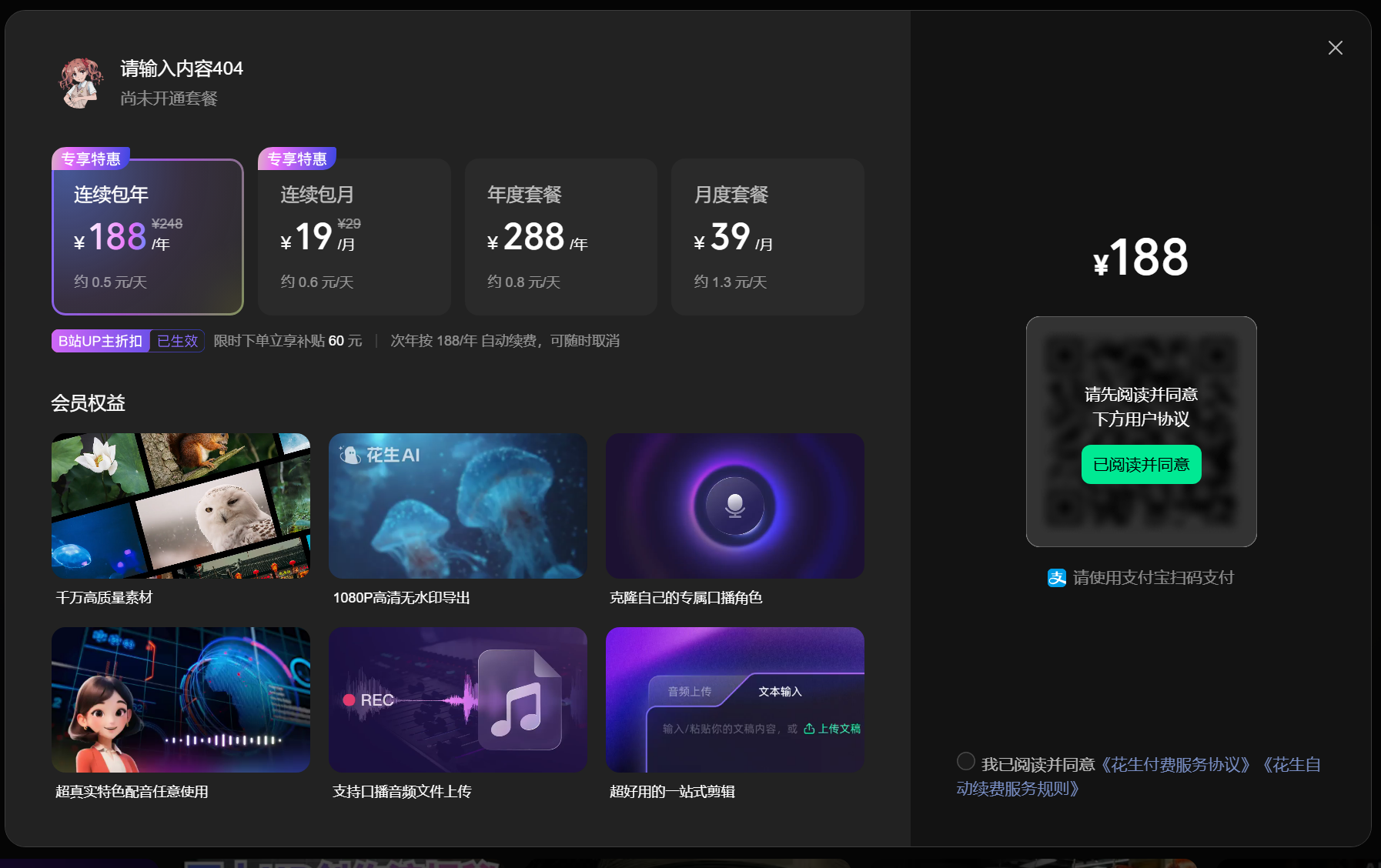Click the 尚未开通套餐 status text
1381x868 pixels.
click(169, 98)
